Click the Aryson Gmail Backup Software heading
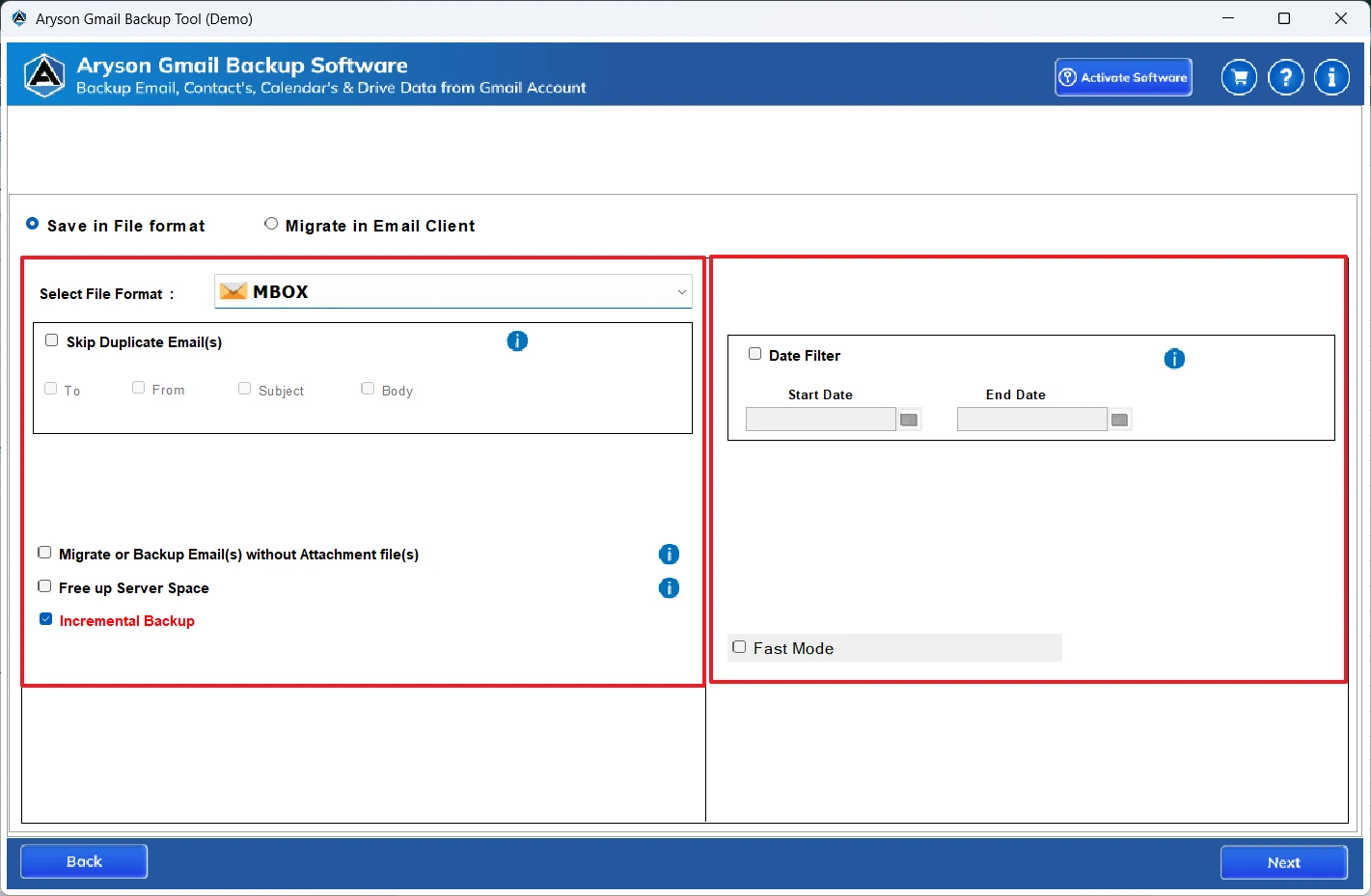 242,66
